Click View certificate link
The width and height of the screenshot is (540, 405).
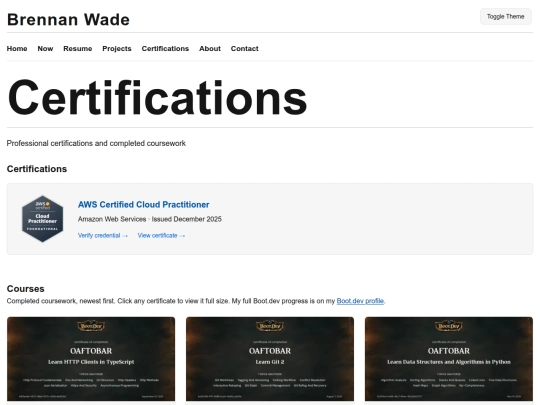tap(161, 236)
